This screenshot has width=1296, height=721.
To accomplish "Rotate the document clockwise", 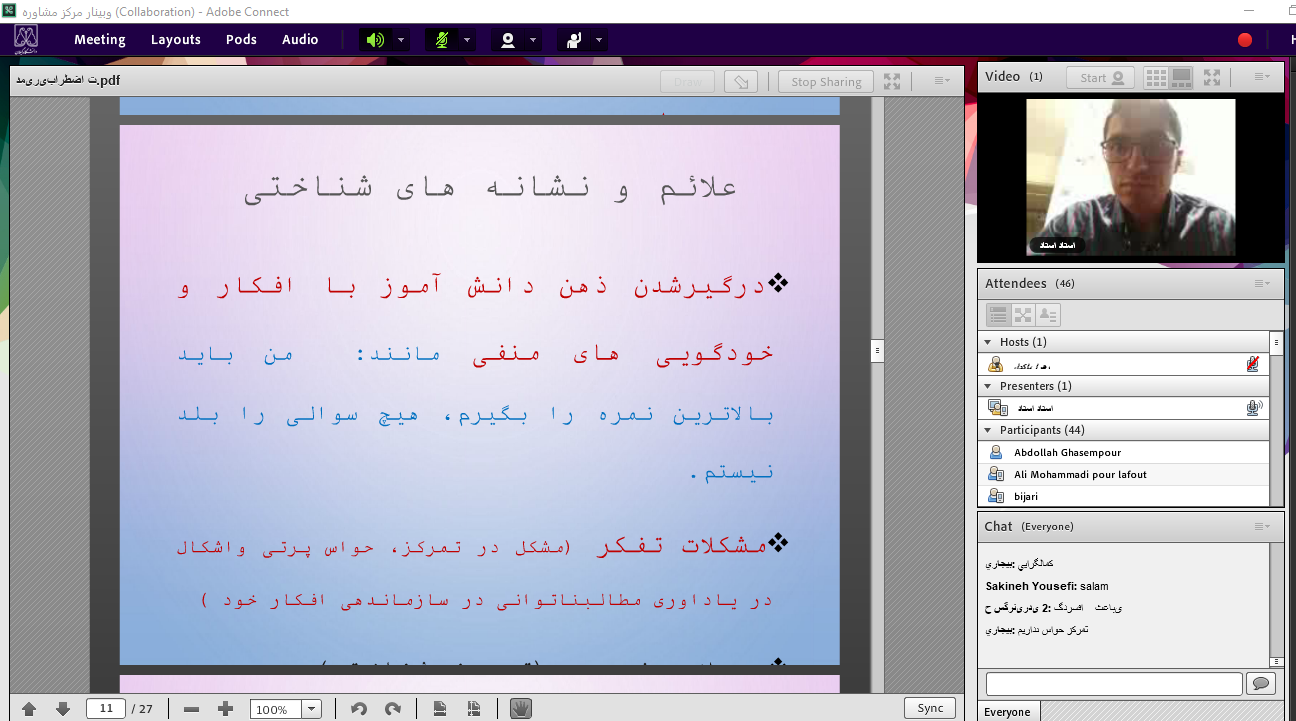I will tap(393, 709).
